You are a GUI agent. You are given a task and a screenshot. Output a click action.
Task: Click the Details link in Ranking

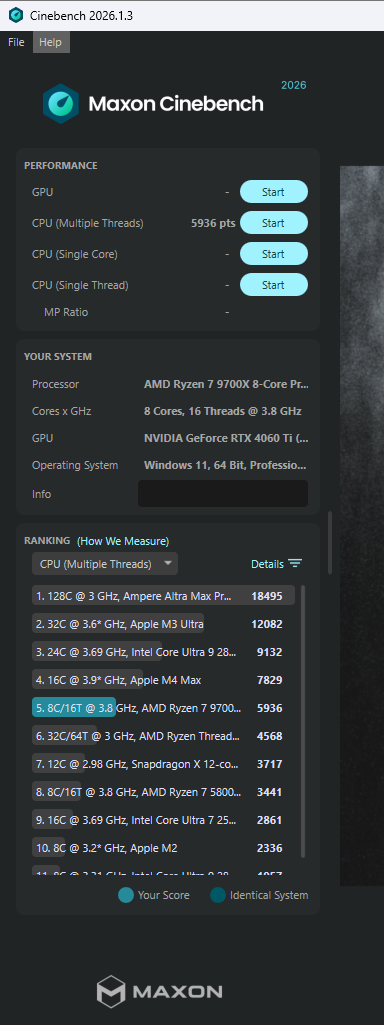268,563
